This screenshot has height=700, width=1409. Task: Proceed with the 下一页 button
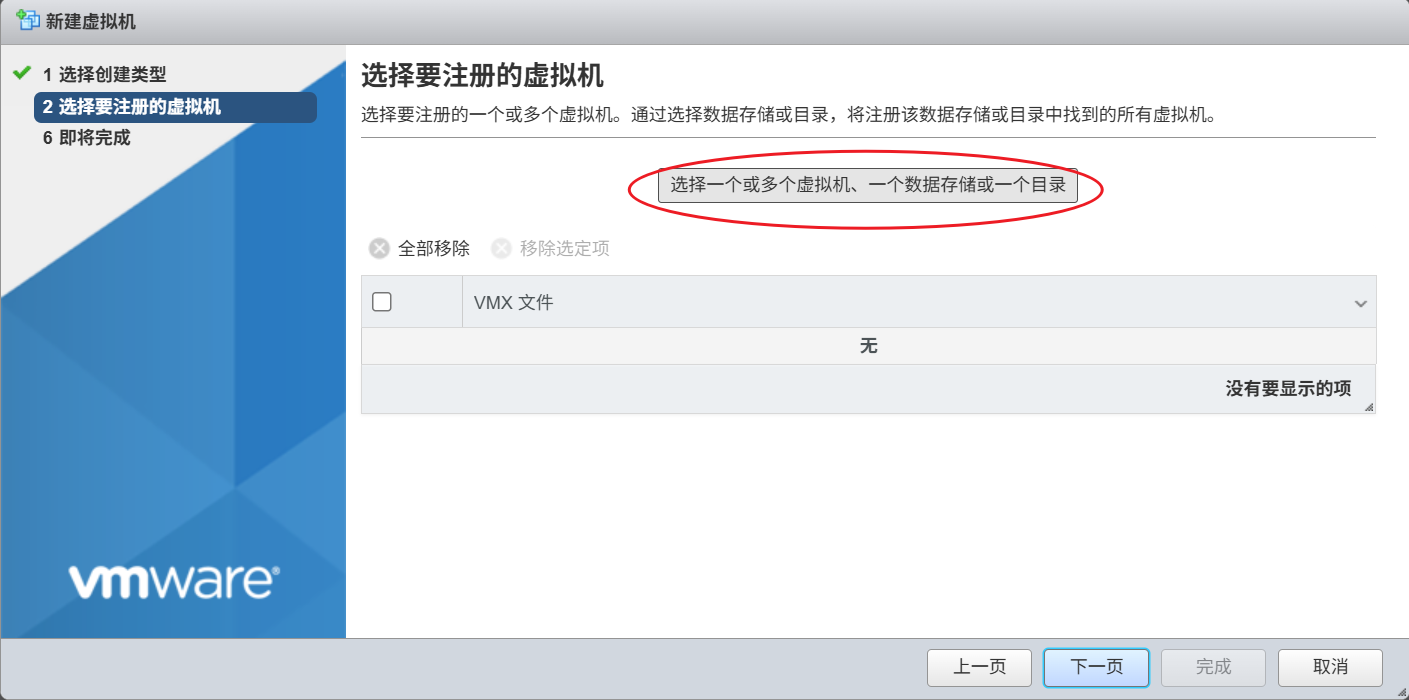(x=1096, y=667)
